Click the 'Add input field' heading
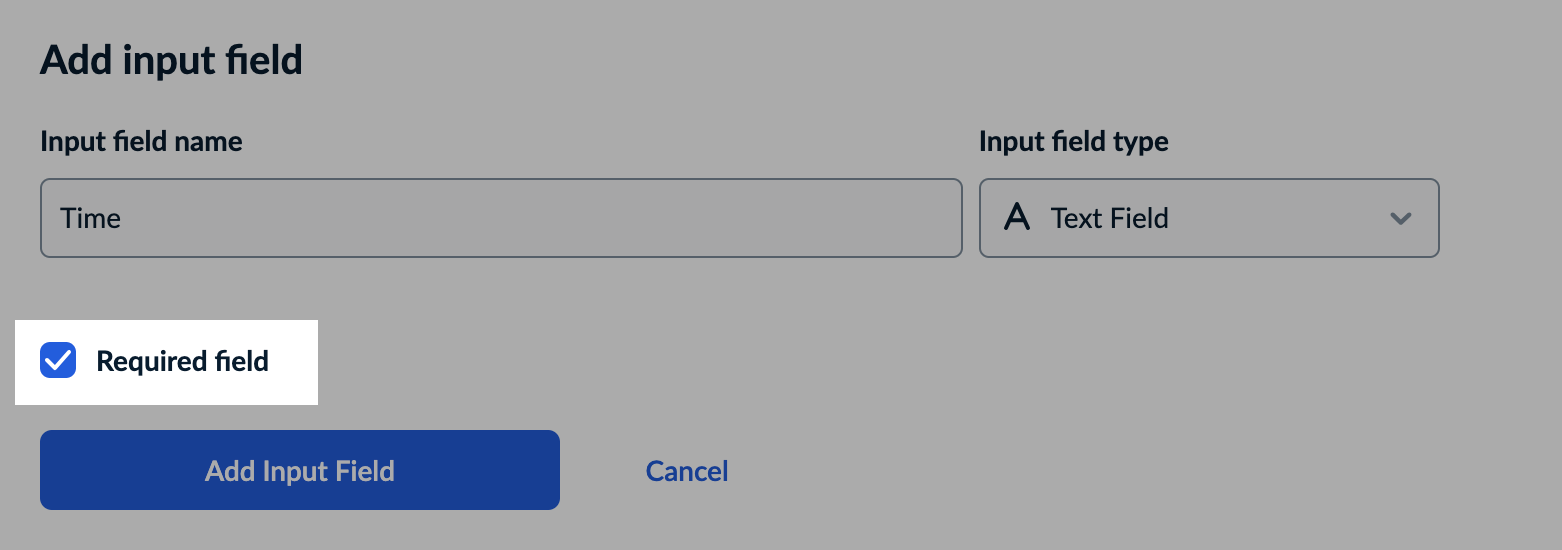Viewport: 1562px width, 550px height. click(171, 61)
